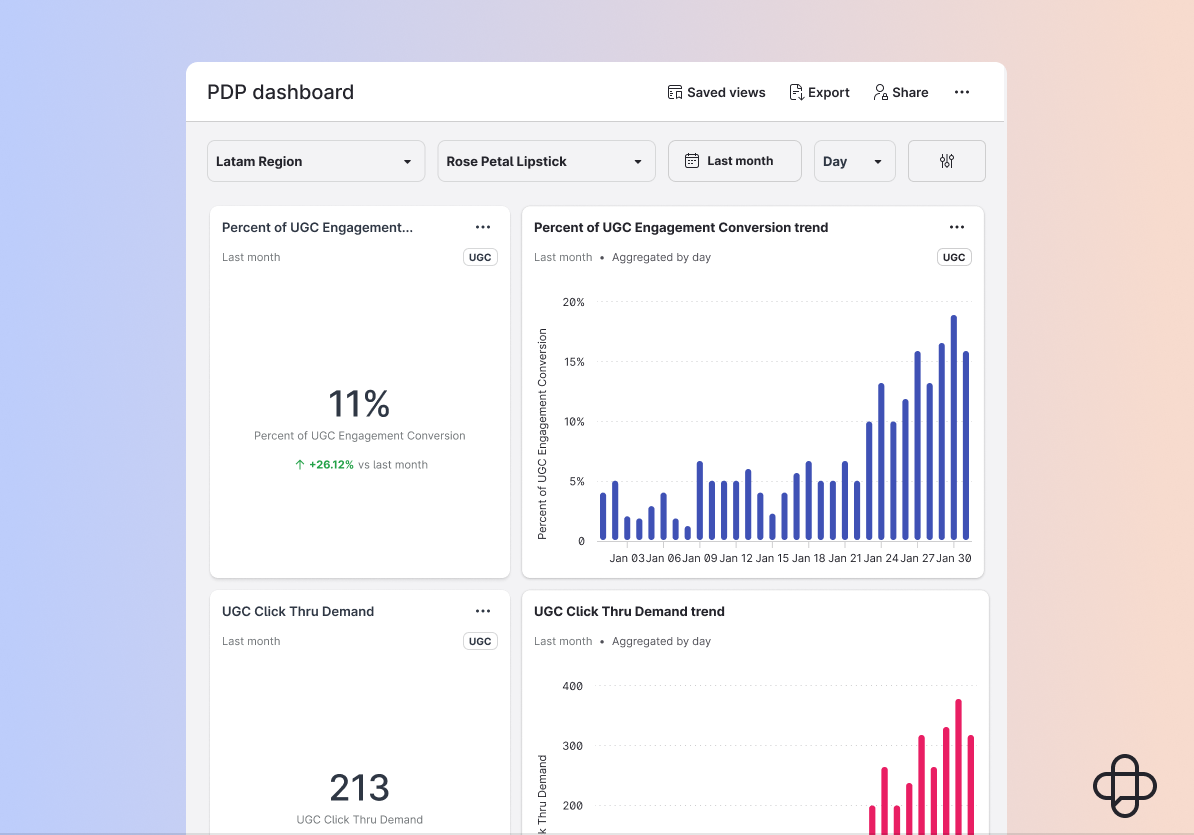
Task: Click the 20% y-axis label
Action: (x=573, y=302)
